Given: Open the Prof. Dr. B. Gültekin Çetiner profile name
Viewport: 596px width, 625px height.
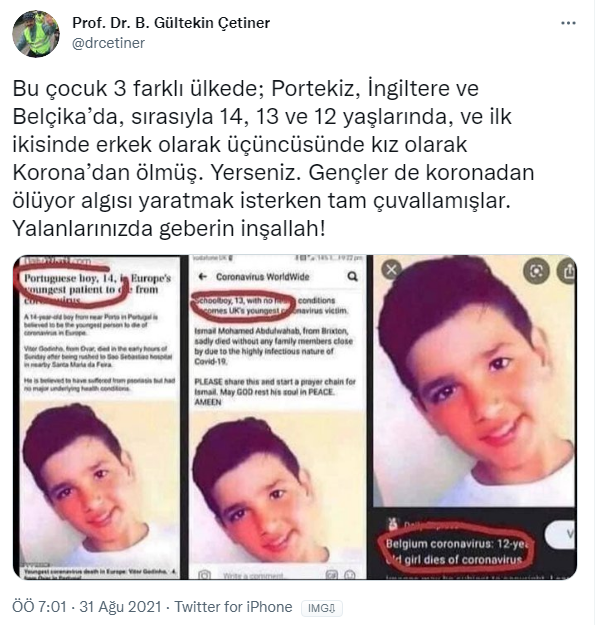Looking at the screenshot, I should click(171, 23).
